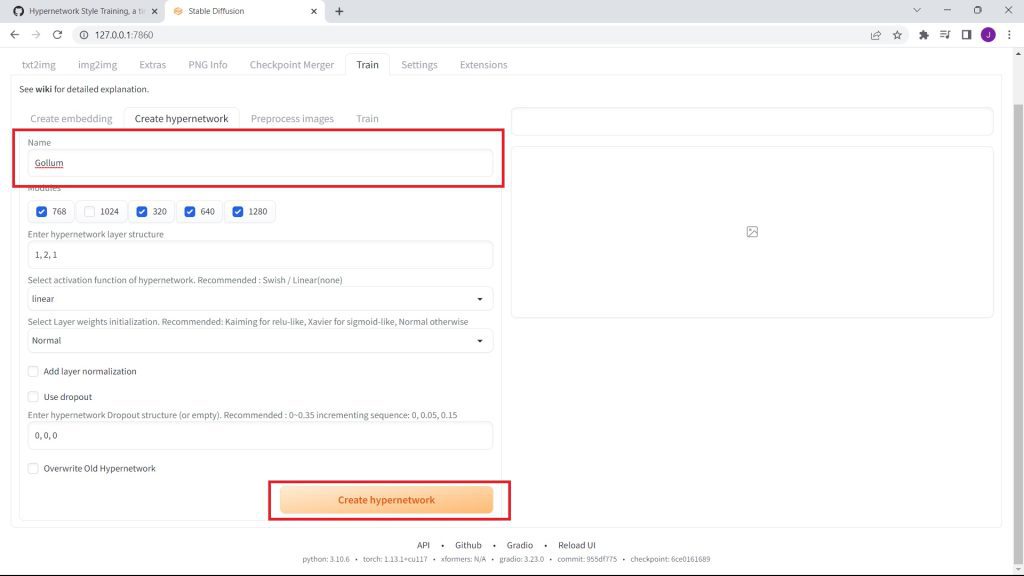Image resolution: width=1024 pixels, height=576 pixels.
Task: Open the Preprocess images sub-tab
Action: tap(292, 118)
